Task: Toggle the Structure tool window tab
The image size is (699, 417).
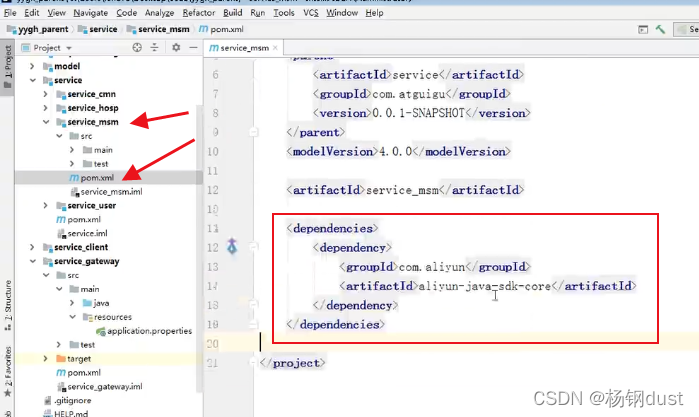Action: coord(8,305)
